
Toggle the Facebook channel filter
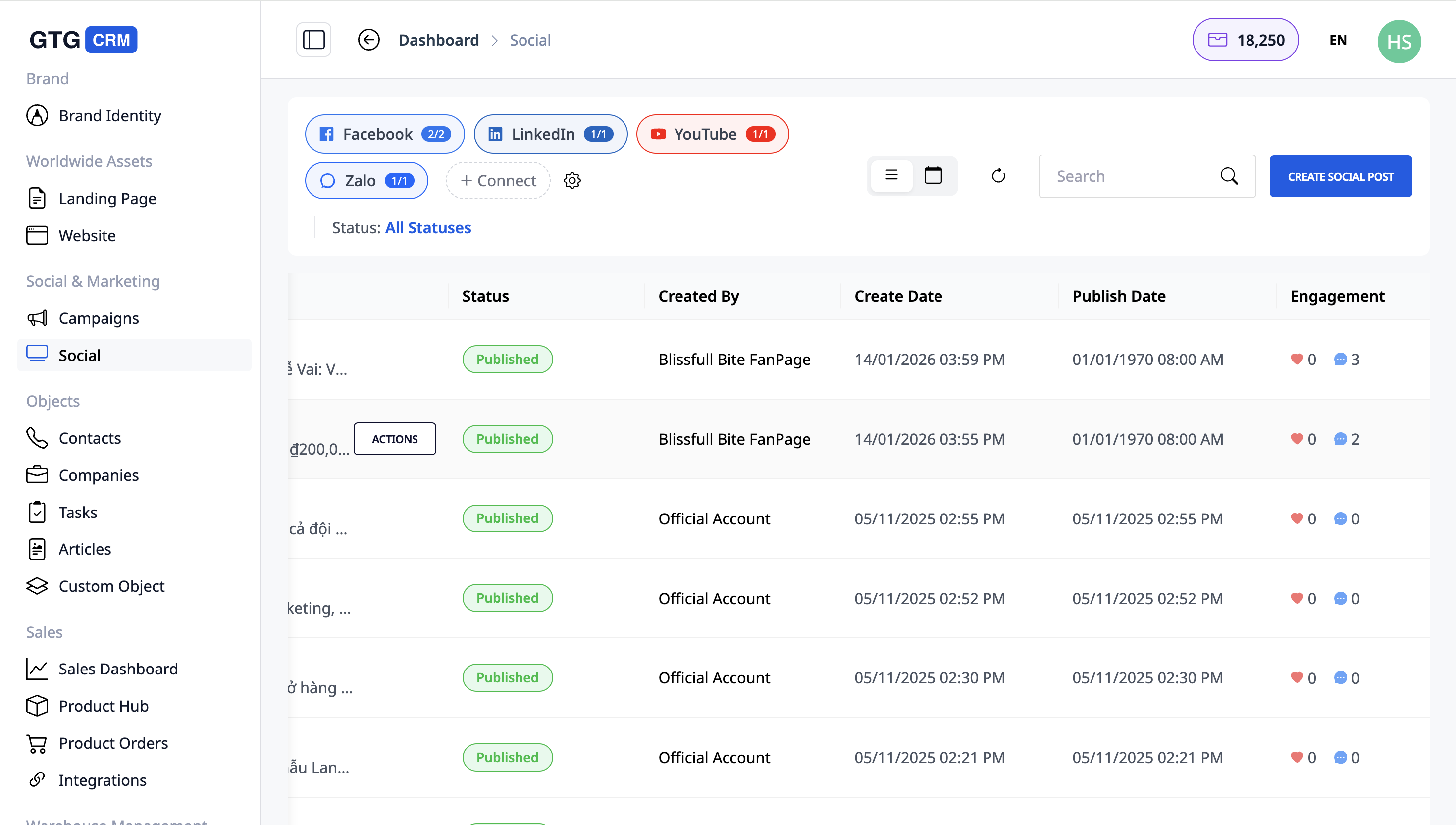click(385, 134)
